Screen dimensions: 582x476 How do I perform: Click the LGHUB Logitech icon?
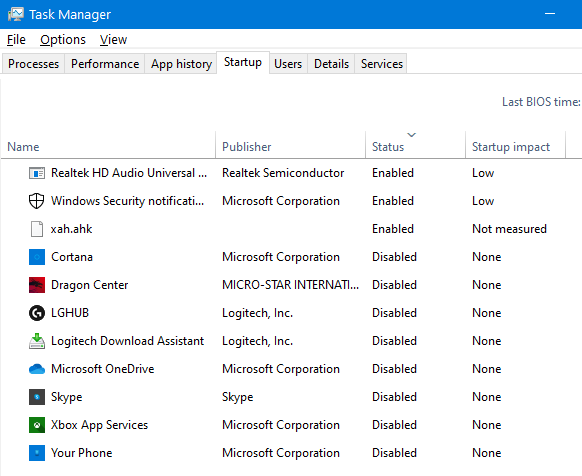(x=37, y=313)
